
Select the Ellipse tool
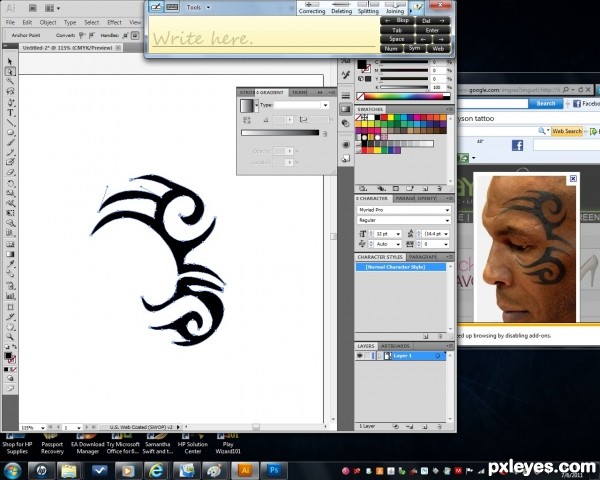pyautogui.click(x=10, y=132)
